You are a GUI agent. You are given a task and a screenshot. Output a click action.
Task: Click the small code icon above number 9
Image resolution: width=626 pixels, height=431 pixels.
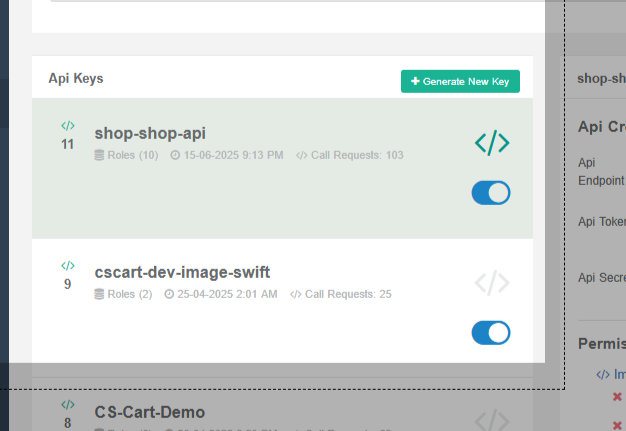pos(67,265)
